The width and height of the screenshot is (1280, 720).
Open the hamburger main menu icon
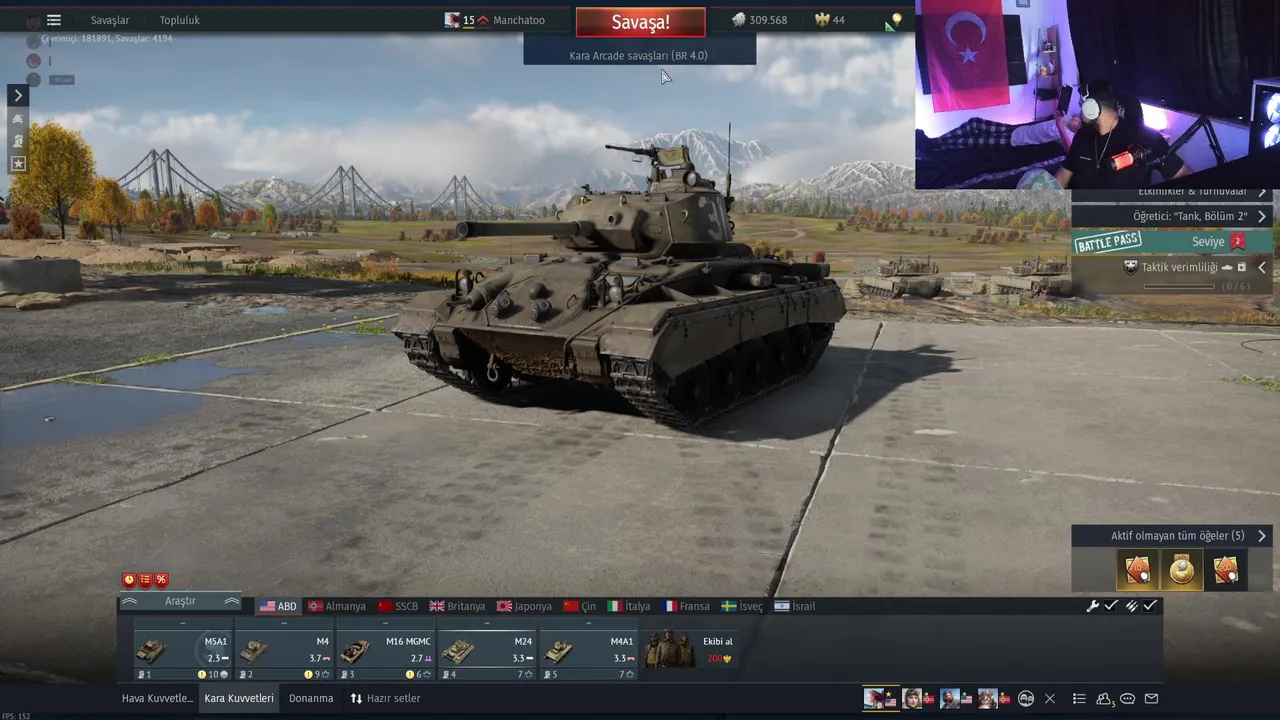pos(54,20)
